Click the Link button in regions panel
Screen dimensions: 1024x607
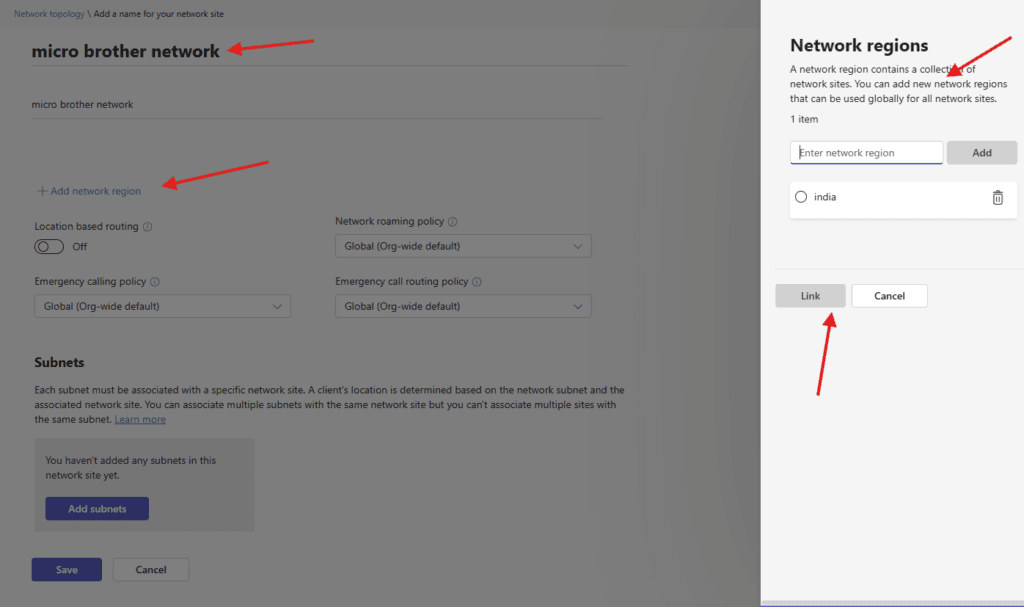click(810, 296)
